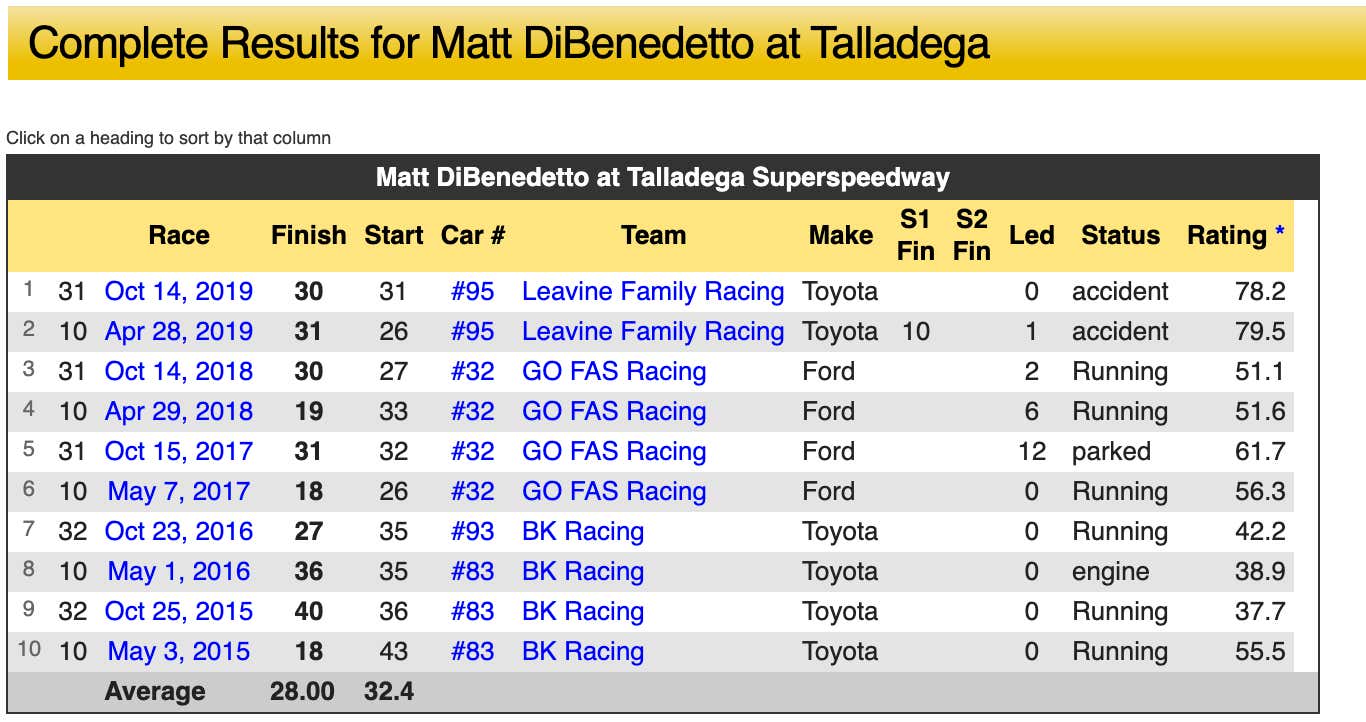The image size is (1366, 722).
Task: Click the Race column heading
Action: (179, 235)
